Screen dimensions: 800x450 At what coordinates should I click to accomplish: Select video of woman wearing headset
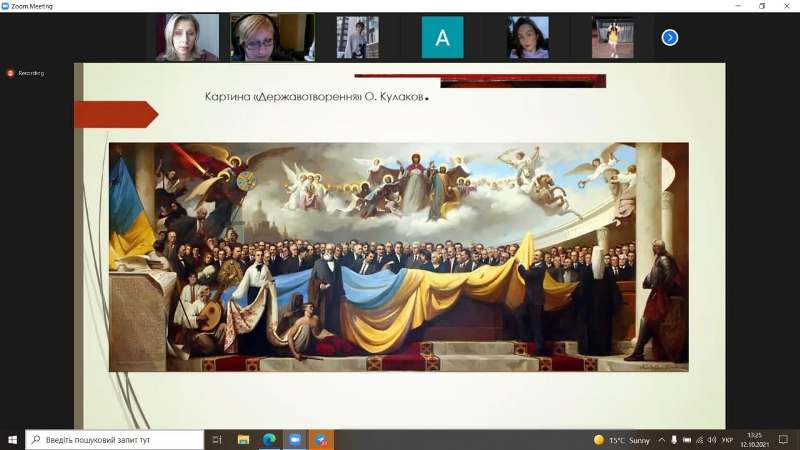[x=272, y=38]
